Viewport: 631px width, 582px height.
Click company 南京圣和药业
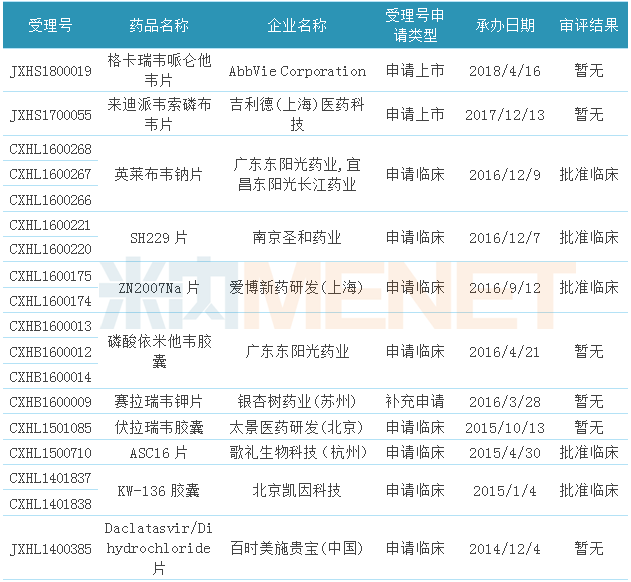(x=297, y=237)
